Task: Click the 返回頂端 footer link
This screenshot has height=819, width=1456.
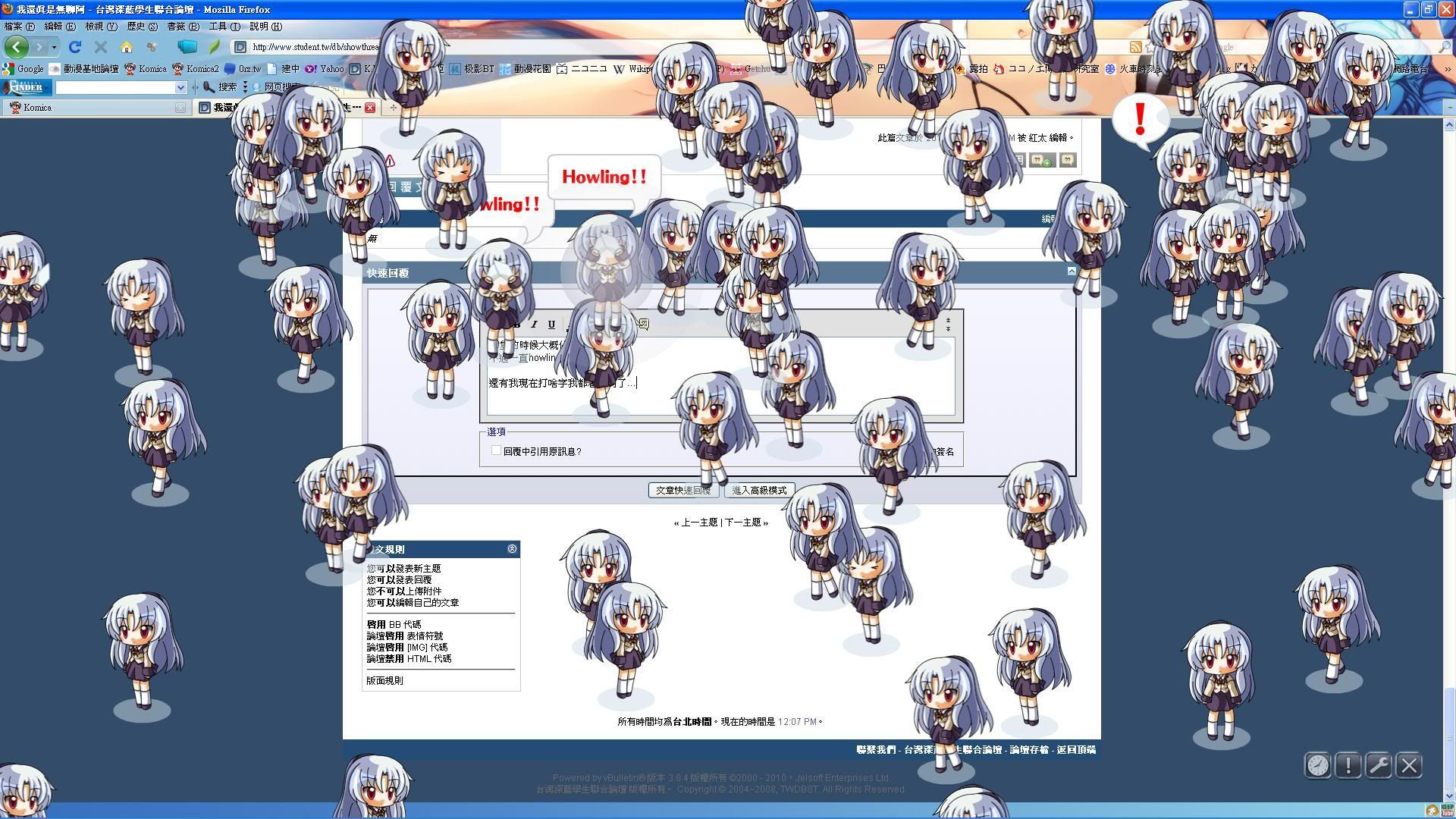Action: 1076,750
